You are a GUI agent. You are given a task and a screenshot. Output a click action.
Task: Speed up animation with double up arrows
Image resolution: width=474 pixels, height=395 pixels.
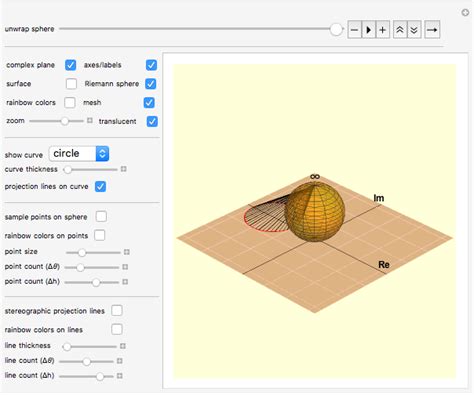400,30
